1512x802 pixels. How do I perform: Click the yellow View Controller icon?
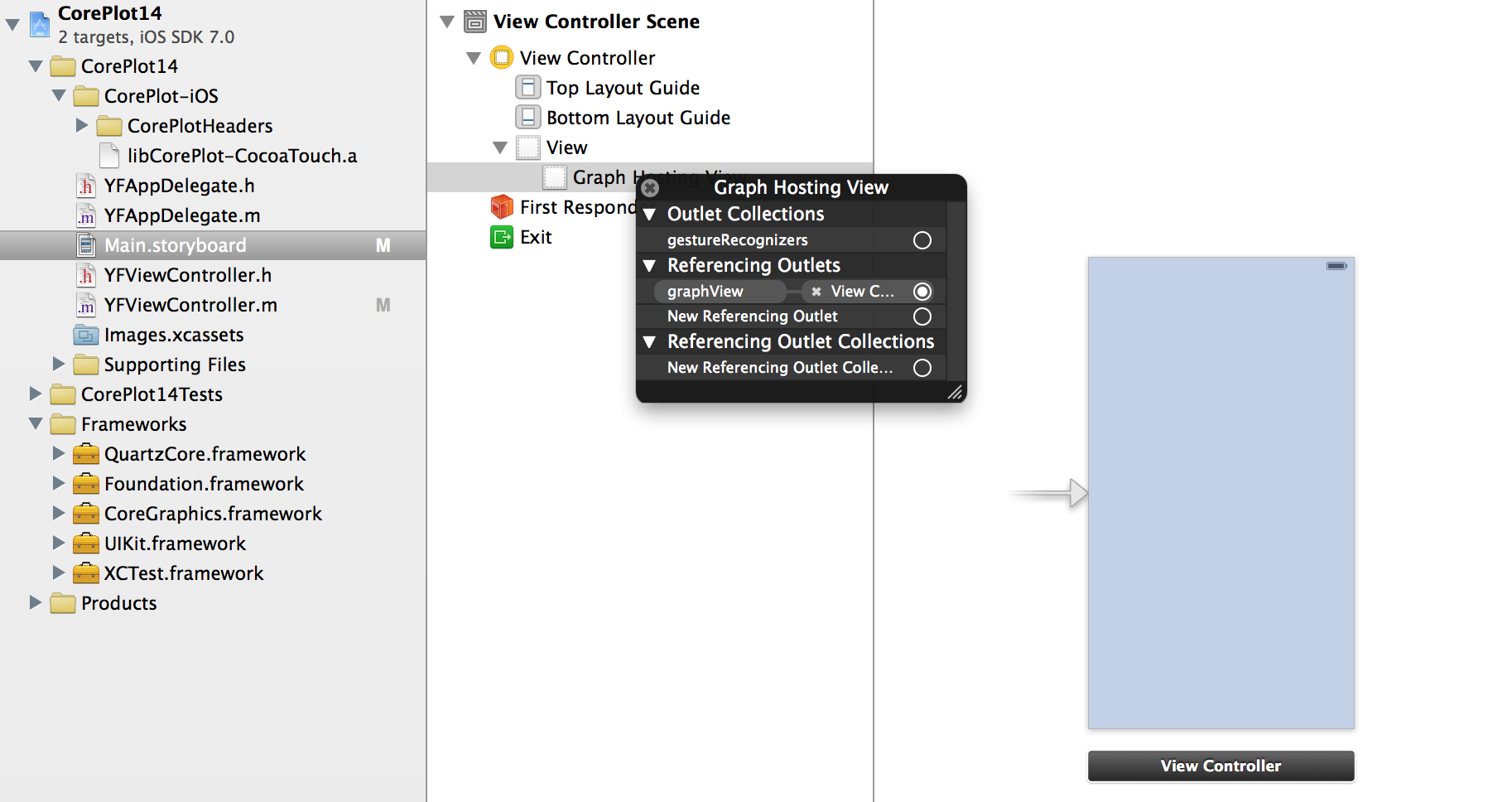pyautogui.click(x=502, y=58)
